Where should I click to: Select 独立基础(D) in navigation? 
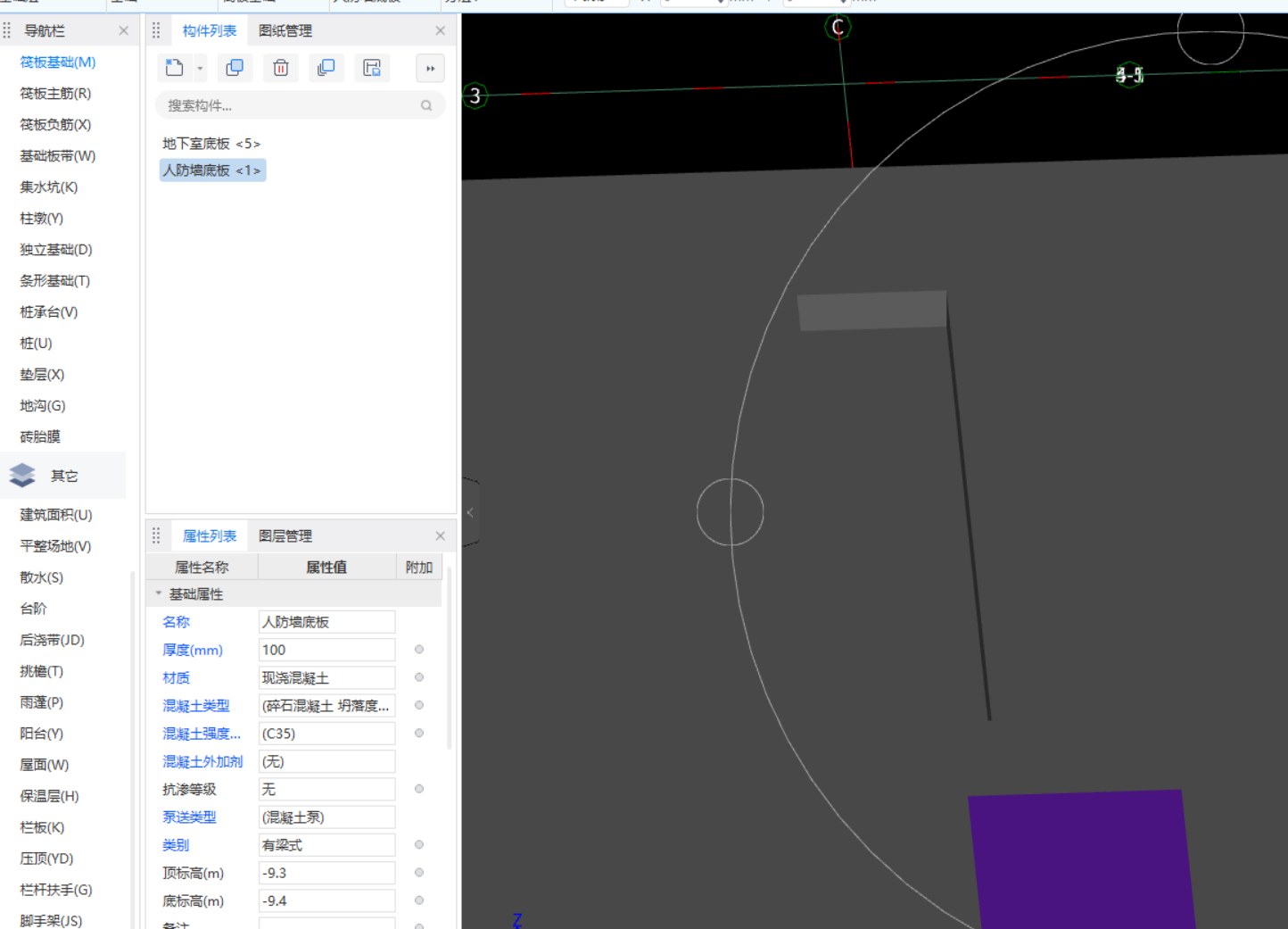(x=56, y=249)
